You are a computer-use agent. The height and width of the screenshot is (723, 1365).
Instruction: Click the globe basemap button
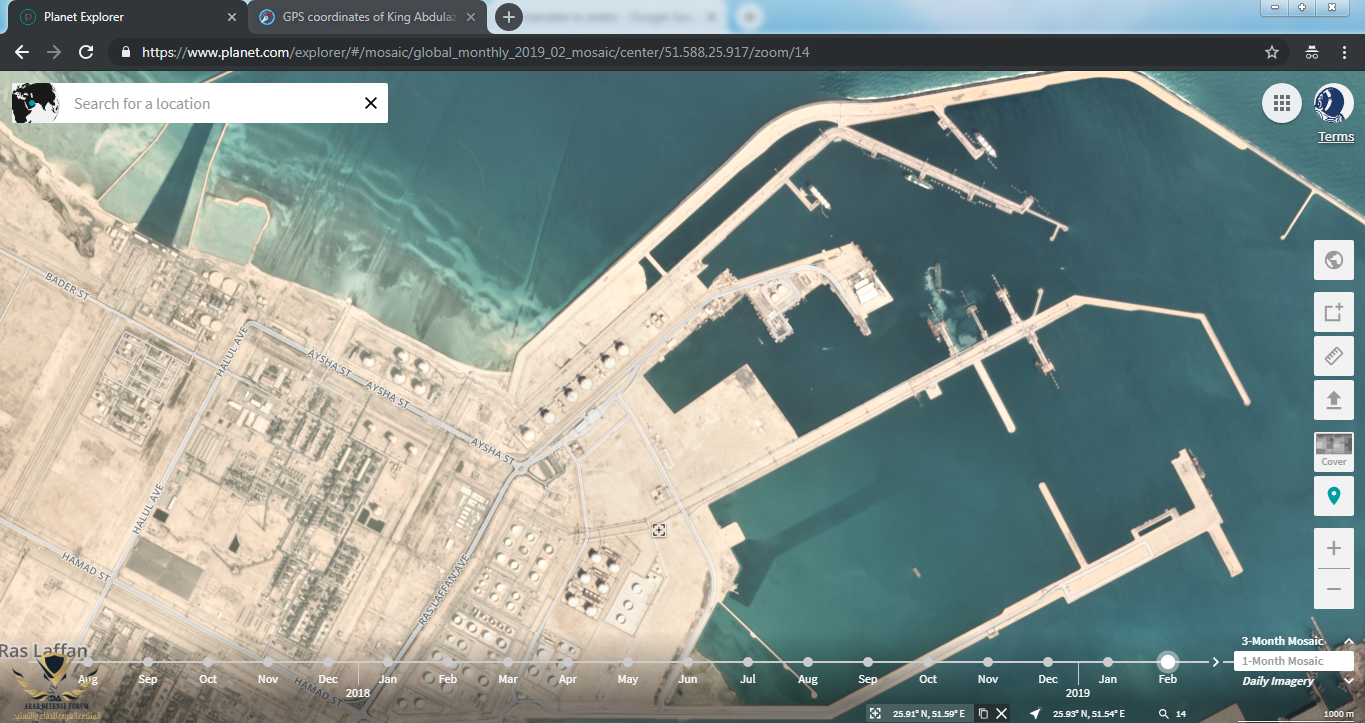[x=1333, y=260]
